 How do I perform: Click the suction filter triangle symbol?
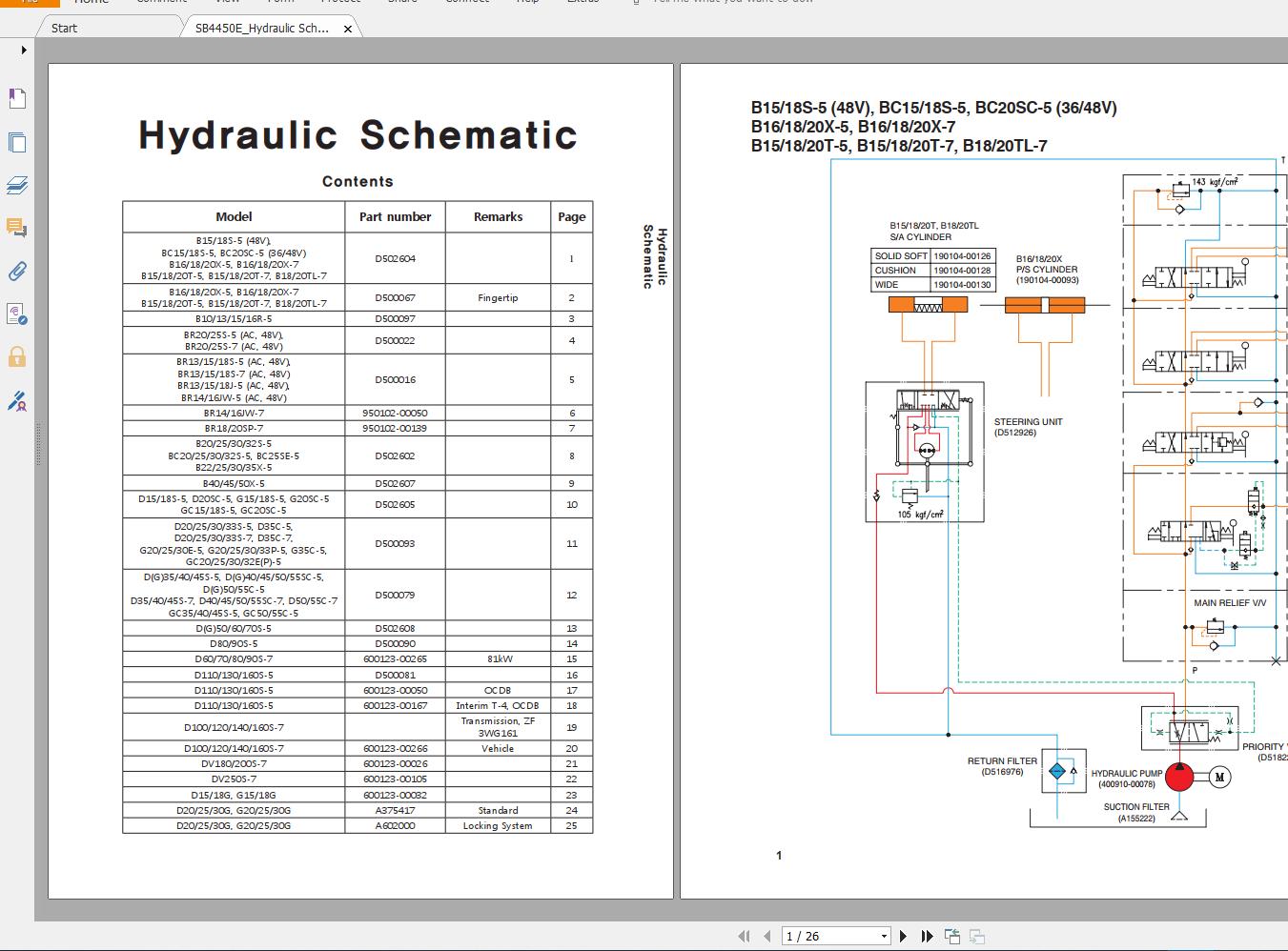pos(1179,817)
